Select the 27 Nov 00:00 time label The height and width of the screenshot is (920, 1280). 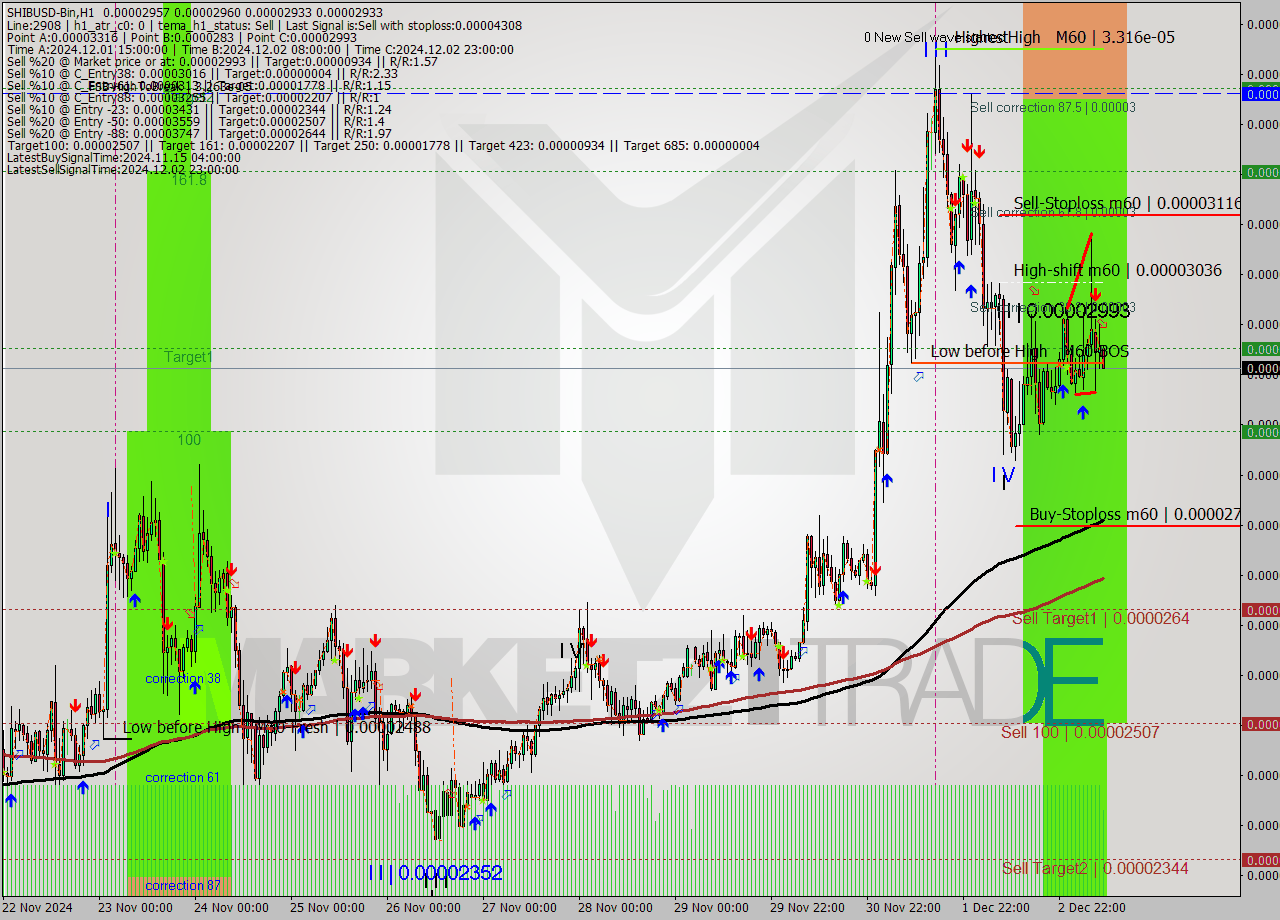coord(519,907)
